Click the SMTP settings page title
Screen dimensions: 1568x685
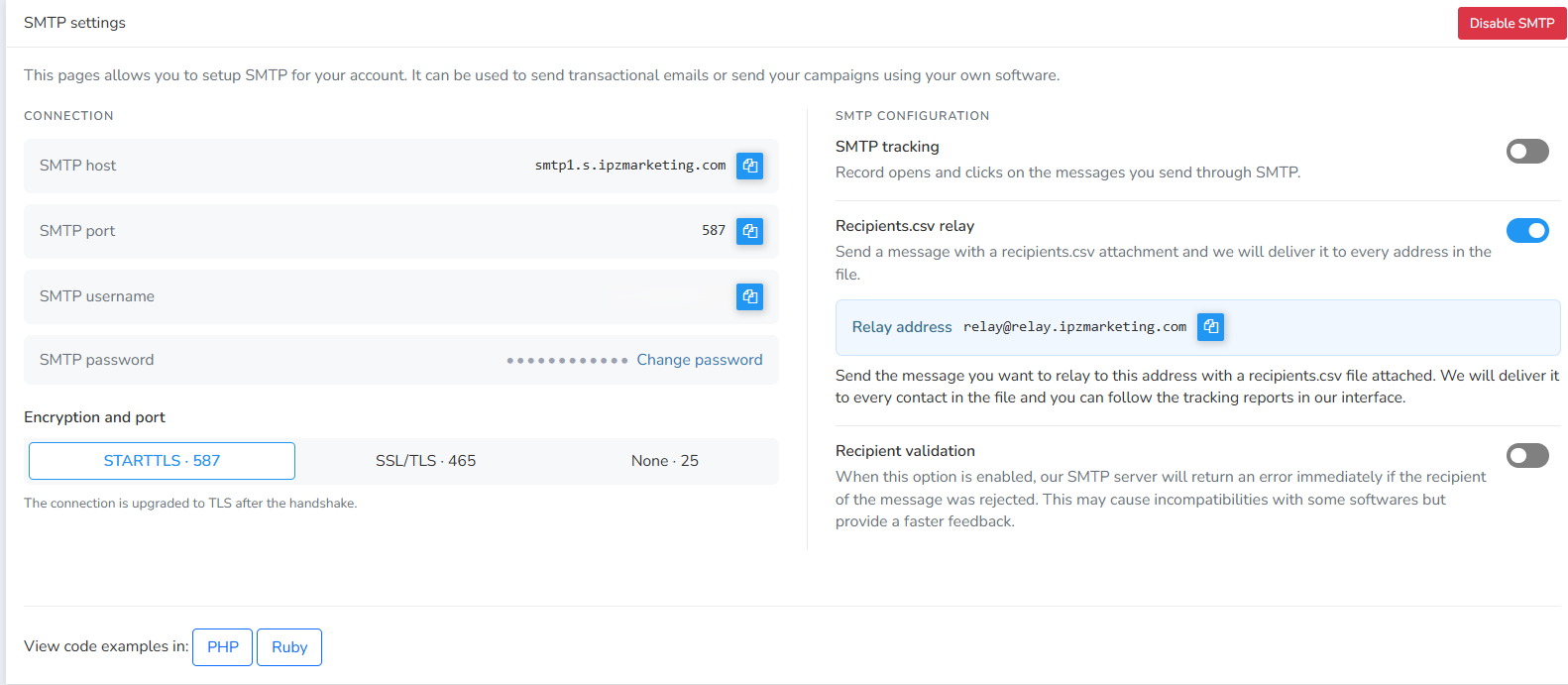coord(74,23)
